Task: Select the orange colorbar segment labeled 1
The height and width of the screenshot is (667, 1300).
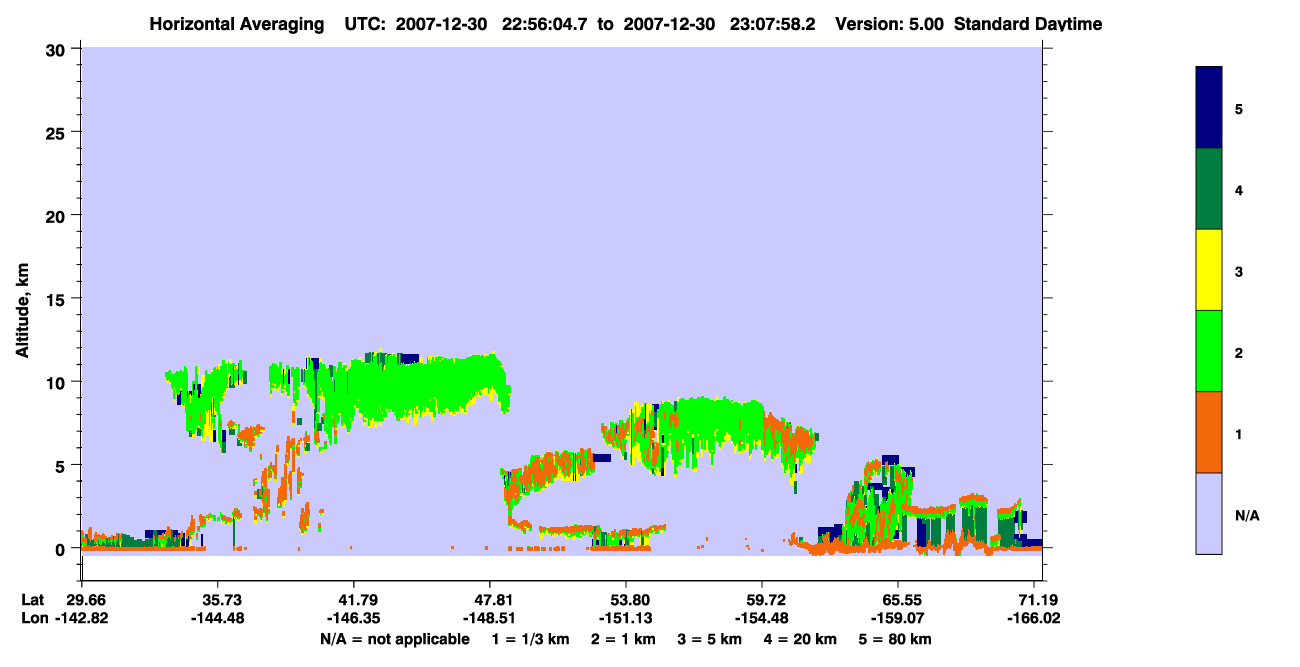Action: pos(1209,432)
